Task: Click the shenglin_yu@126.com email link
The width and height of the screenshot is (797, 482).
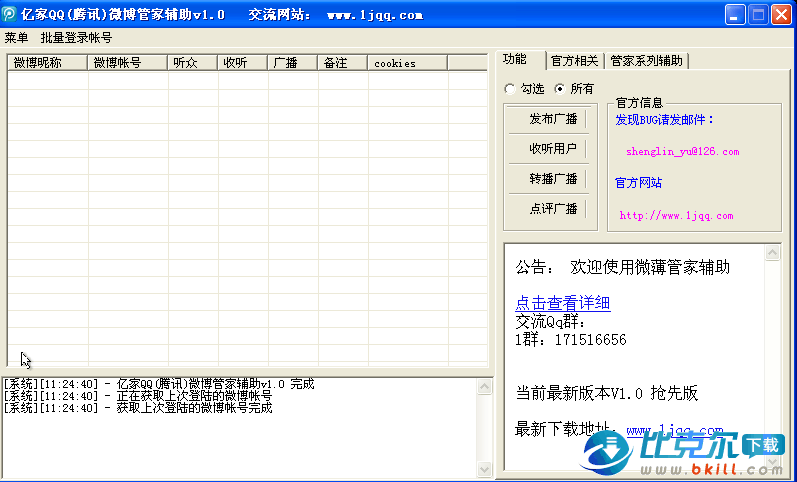Action: (x=682, y=152)
